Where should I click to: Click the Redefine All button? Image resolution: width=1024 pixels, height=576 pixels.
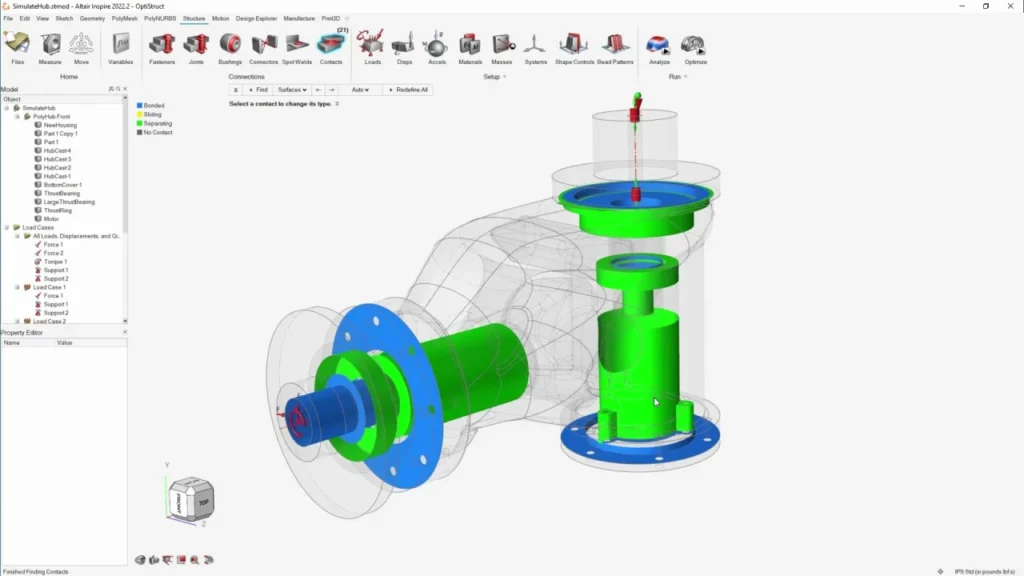(x=408, y=89)
